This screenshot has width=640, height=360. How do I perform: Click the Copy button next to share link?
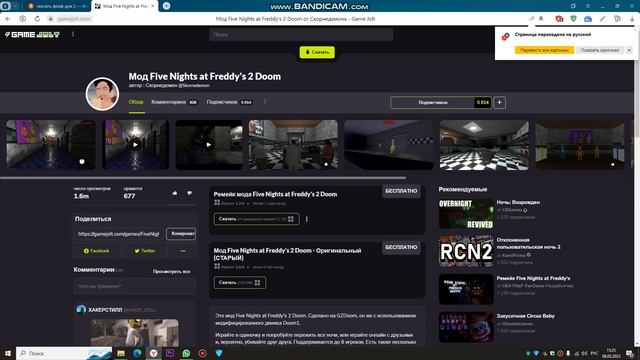181,234
